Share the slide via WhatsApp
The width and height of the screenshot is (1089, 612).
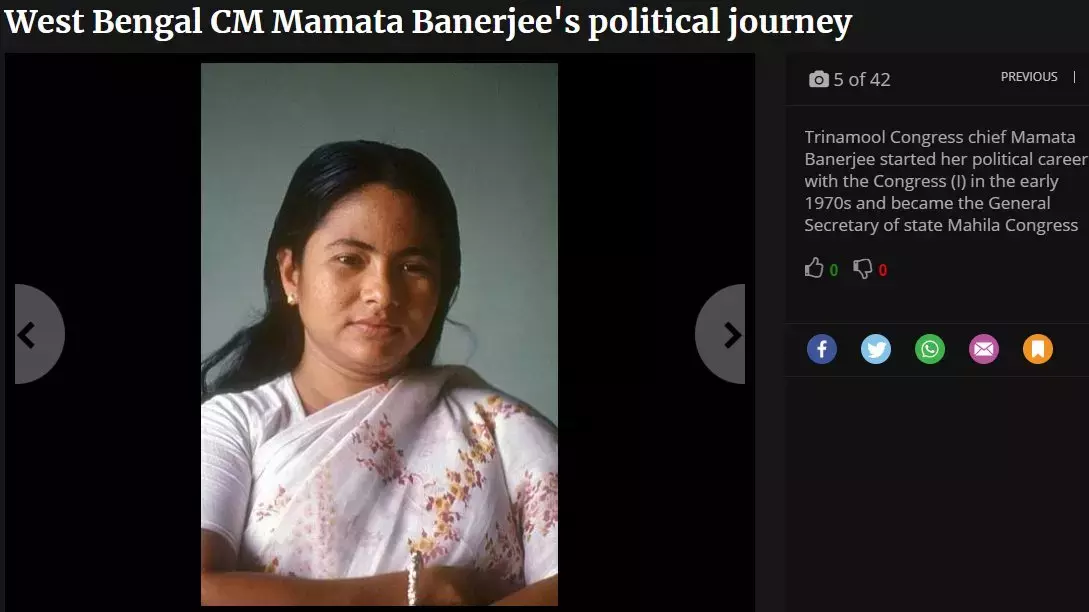tap(930, 349)
